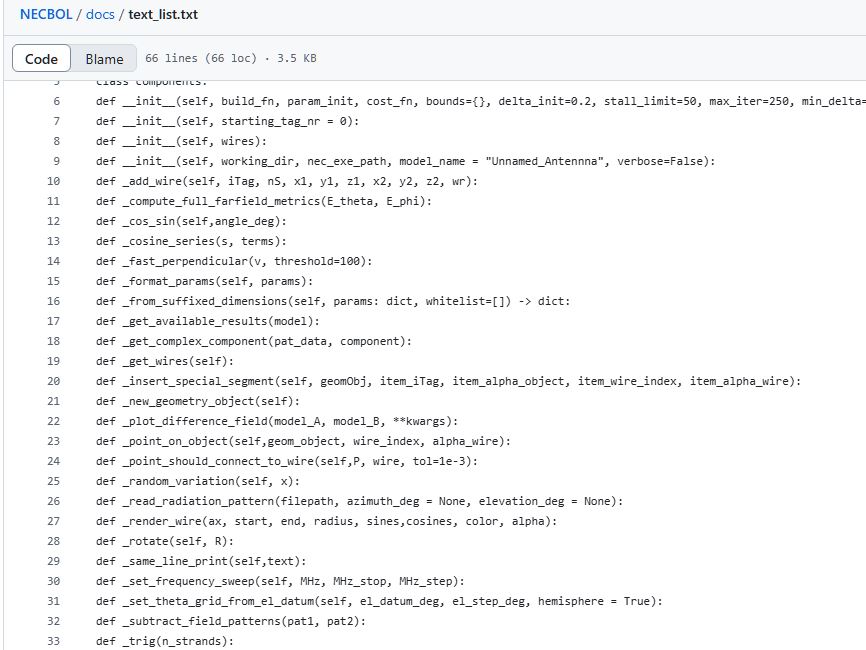The height and width of the screenshot is (650, 866).
Task: Select line number 7
Action: click(x=56, y=121)
